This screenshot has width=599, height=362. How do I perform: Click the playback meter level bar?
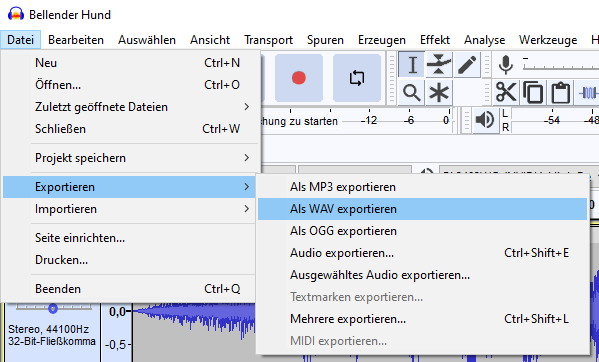point(555,120)
